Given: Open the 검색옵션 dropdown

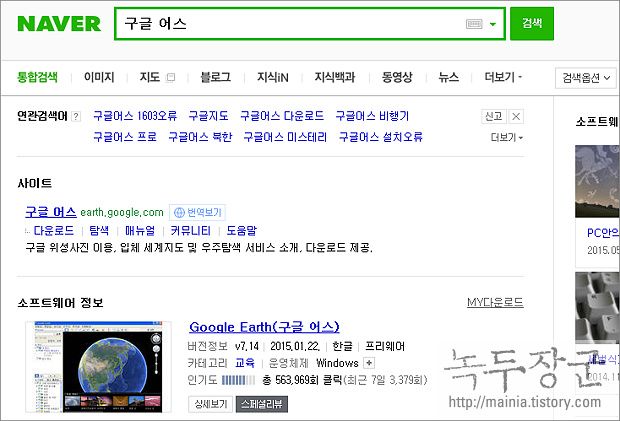Looking at the screenshot, I should (586, 78).
